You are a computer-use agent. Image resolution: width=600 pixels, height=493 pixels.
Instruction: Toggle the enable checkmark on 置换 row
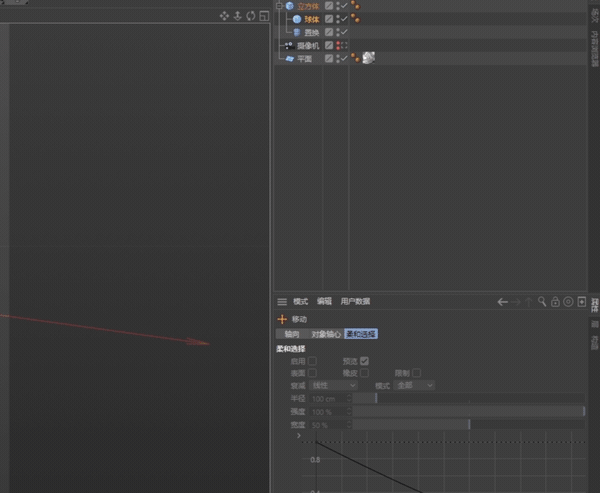point(344,32)
